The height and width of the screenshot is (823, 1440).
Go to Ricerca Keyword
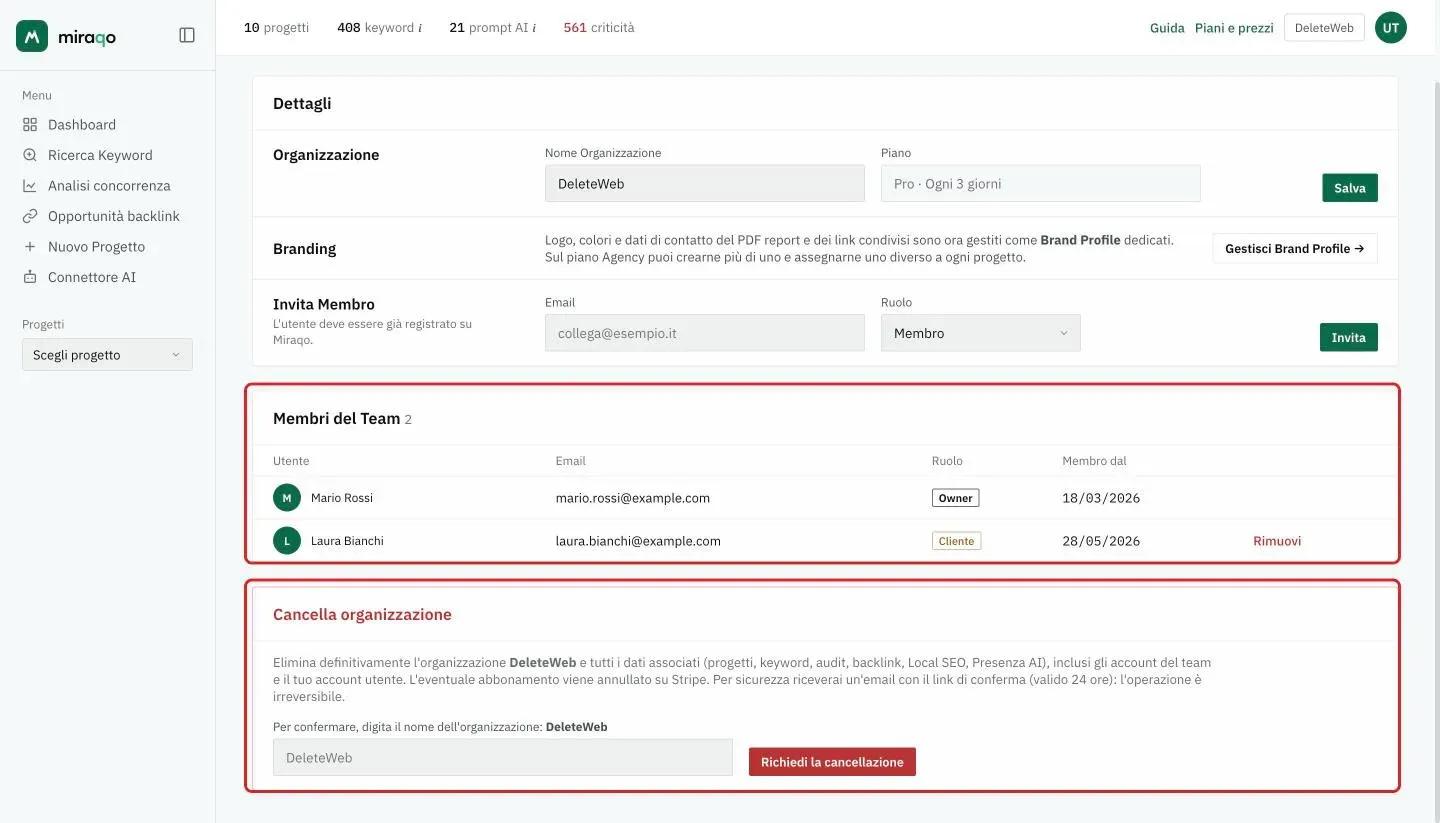tap(100, 155)
